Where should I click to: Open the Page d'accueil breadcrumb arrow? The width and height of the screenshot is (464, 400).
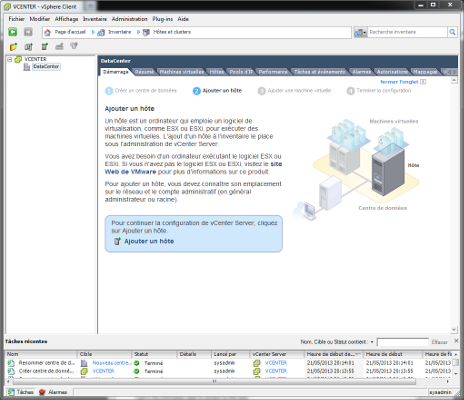pos(93,32)
